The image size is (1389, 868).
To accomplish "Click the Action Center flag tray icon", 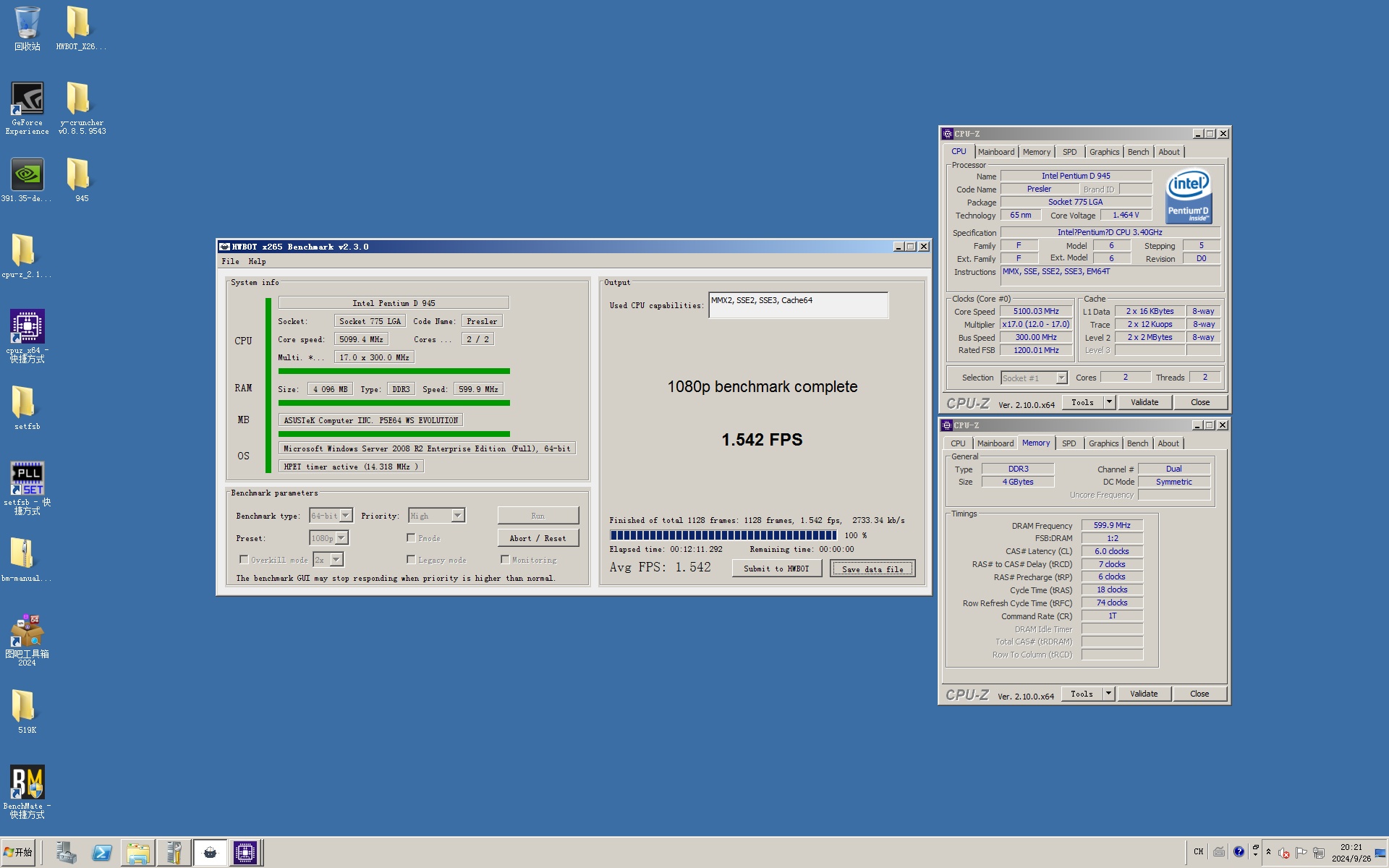I will pyautogui.click(x=1301, y=853).
